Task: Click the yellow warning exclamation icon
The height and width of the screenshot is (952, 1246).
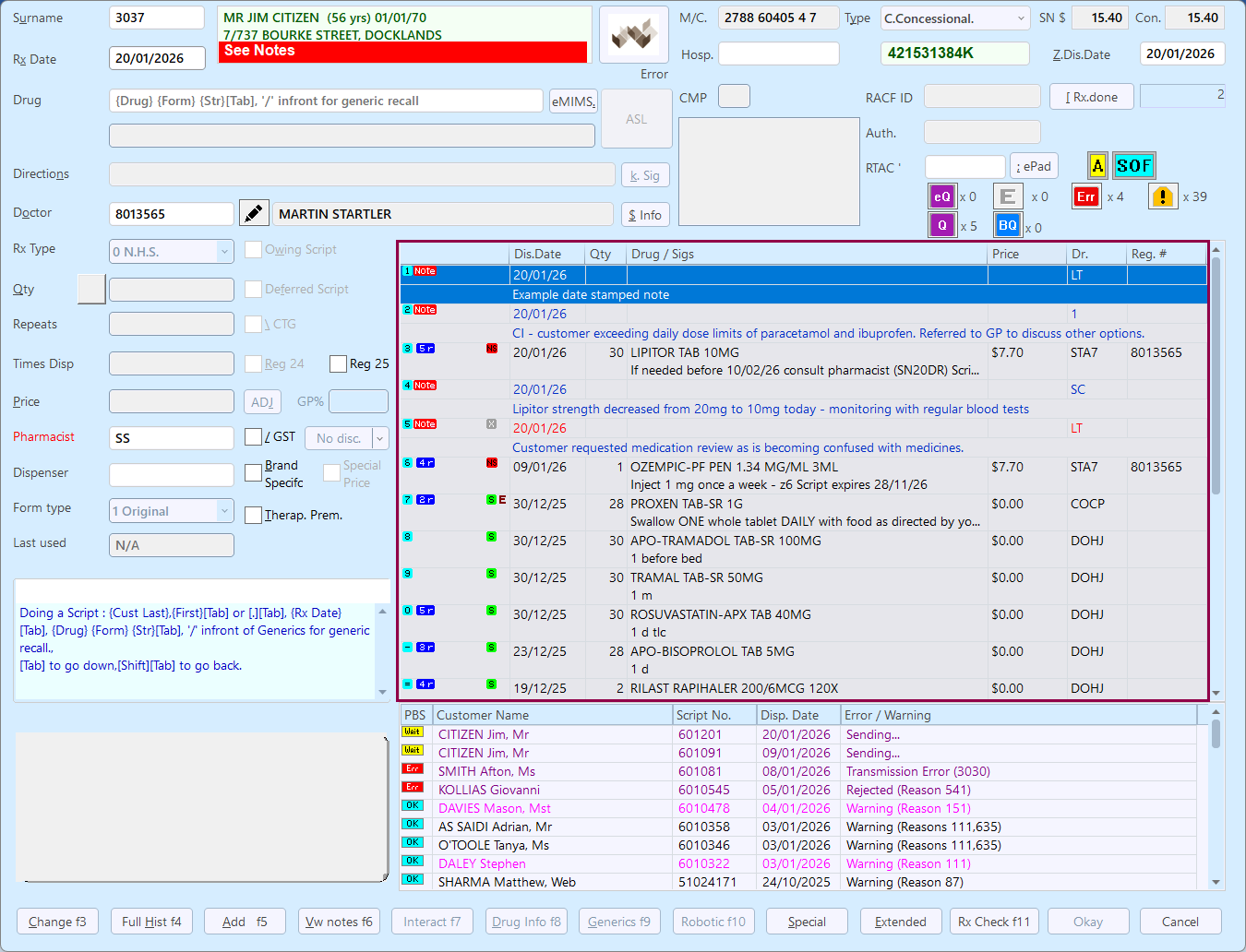Action: point(1163,196)
